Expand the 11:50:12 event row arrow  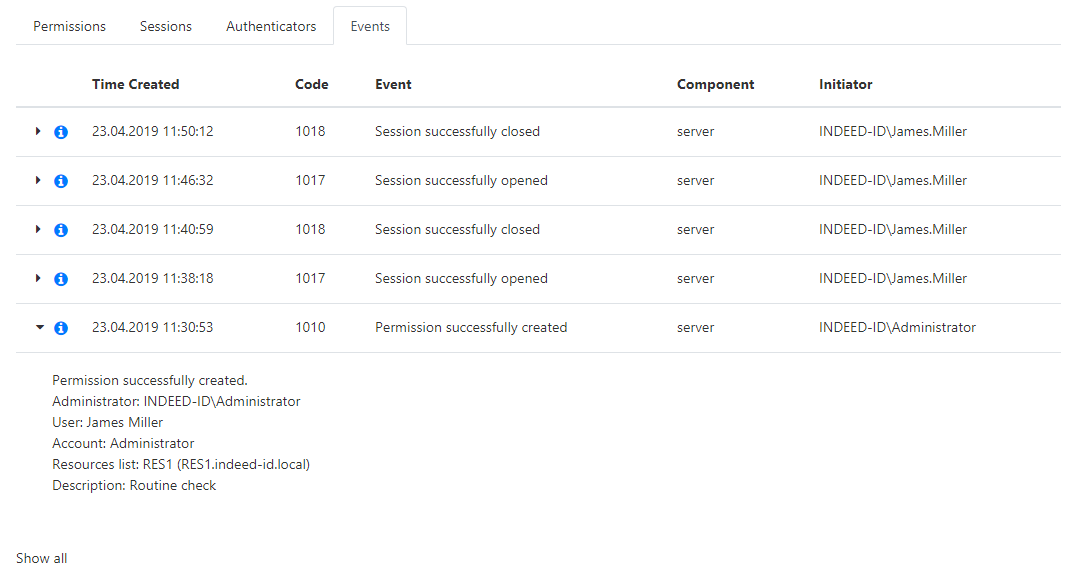pos(38,131)
